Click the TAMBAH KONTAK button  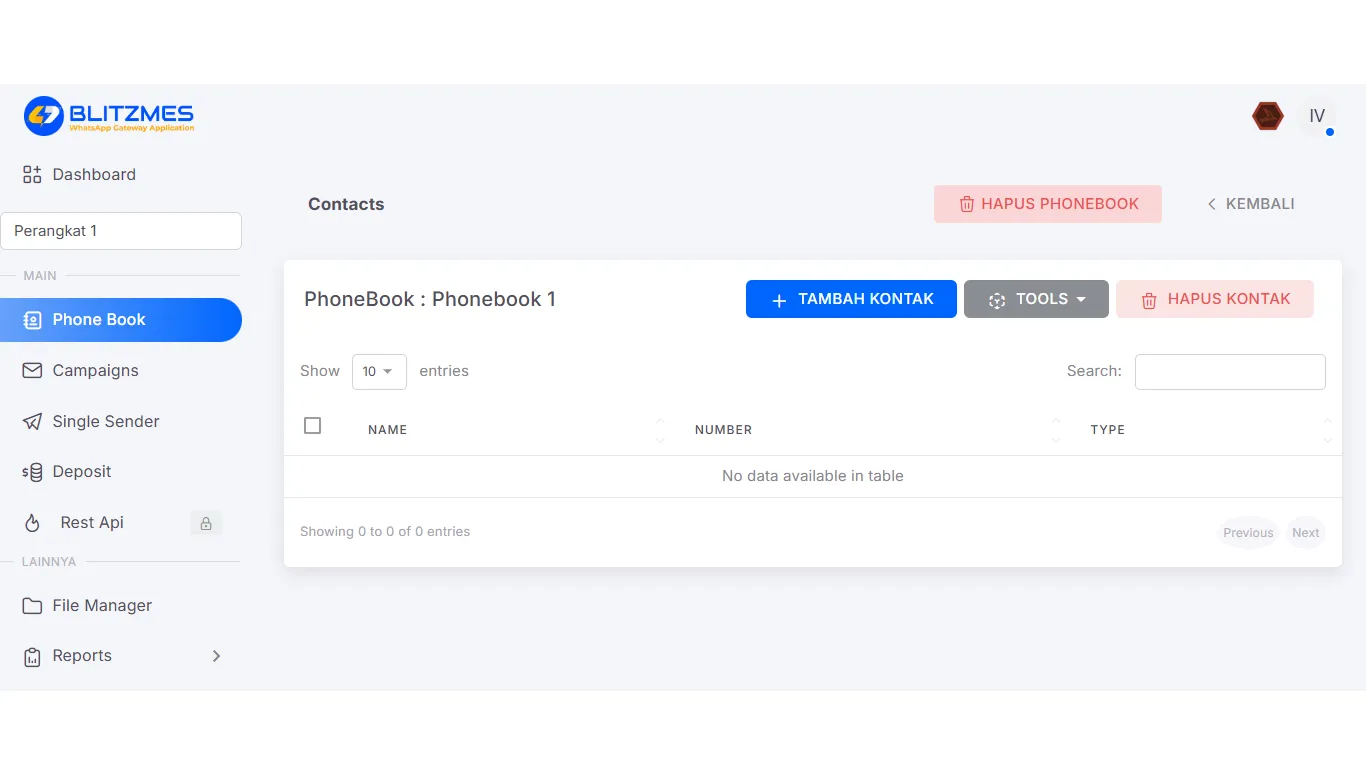[851, 299]
